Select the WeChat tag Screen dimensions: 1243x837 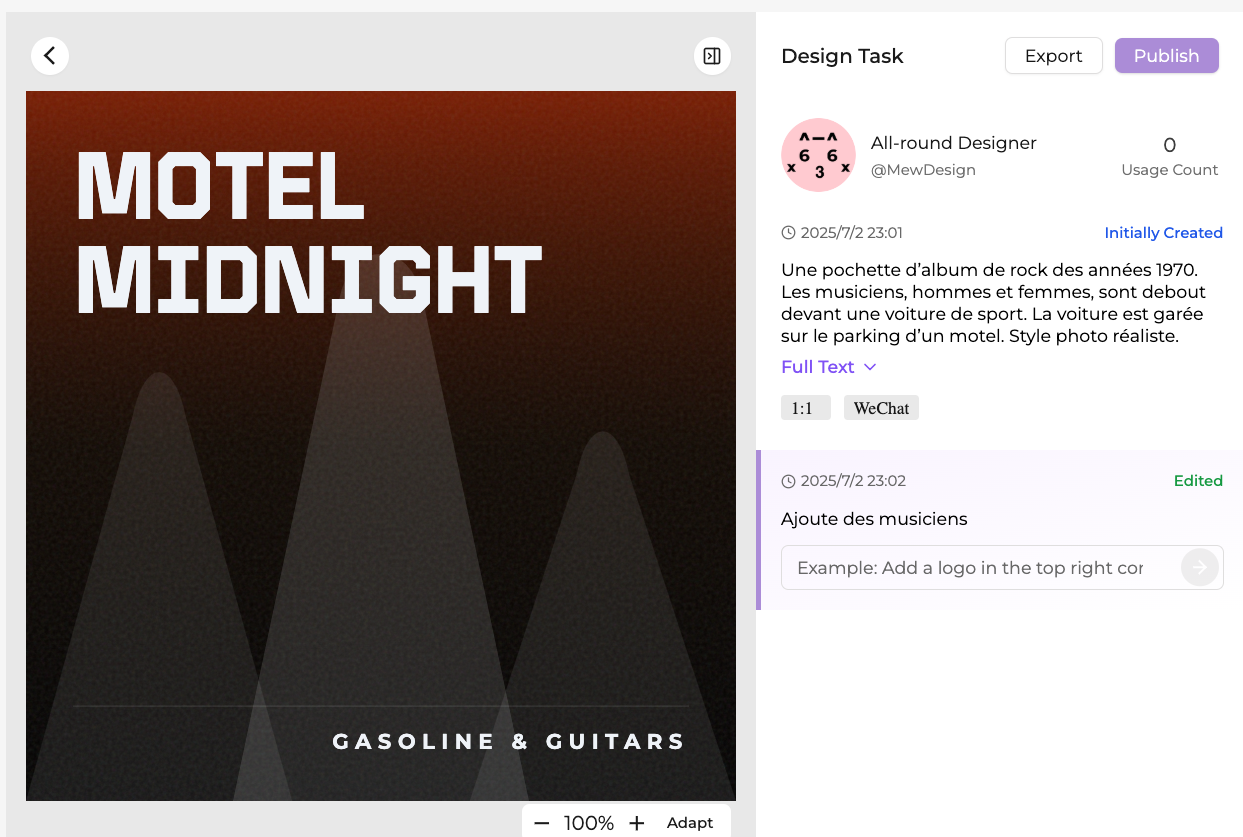(881, 408)
